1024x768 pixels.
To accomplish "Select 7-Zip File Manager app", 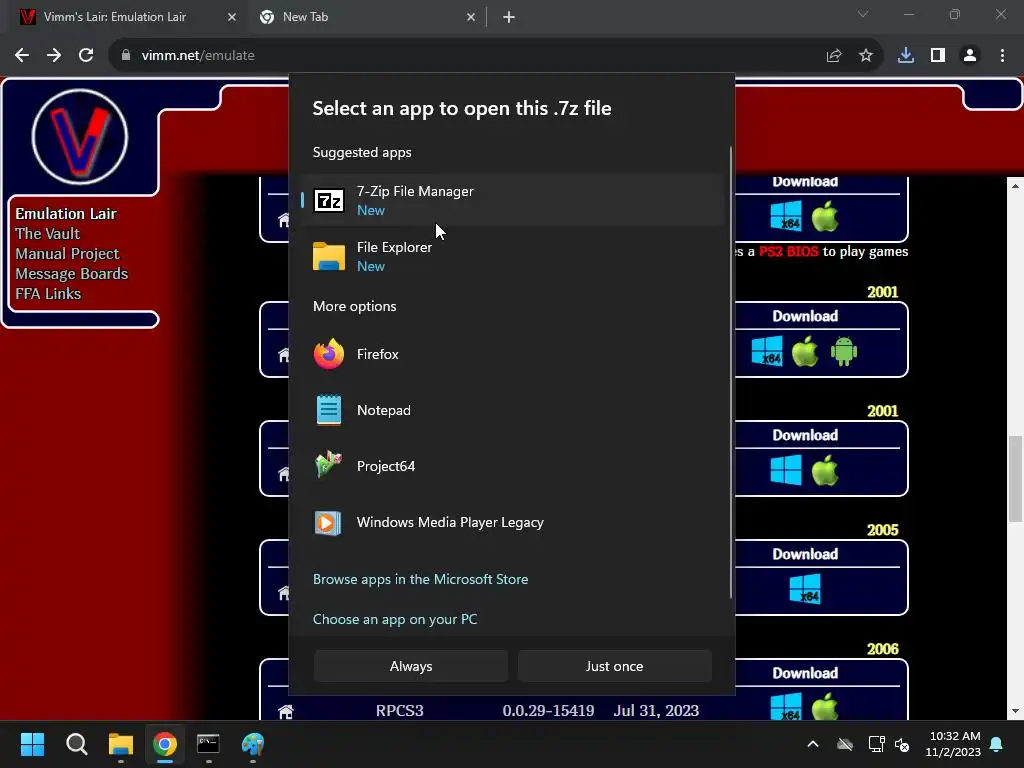I will (x=513, y=200).
